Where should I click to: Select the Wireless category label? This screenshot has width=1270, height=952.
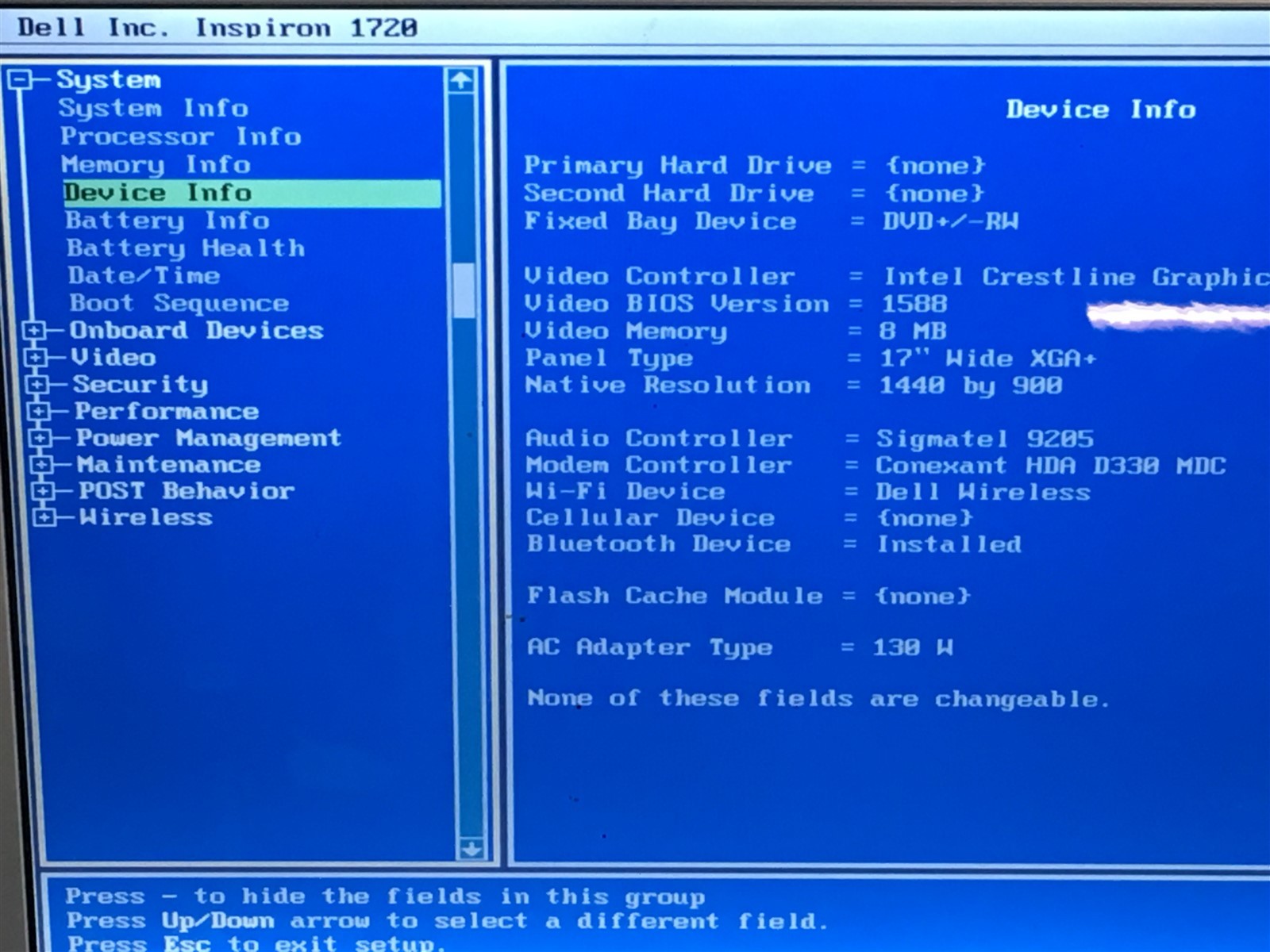click(x=146, y=517)
